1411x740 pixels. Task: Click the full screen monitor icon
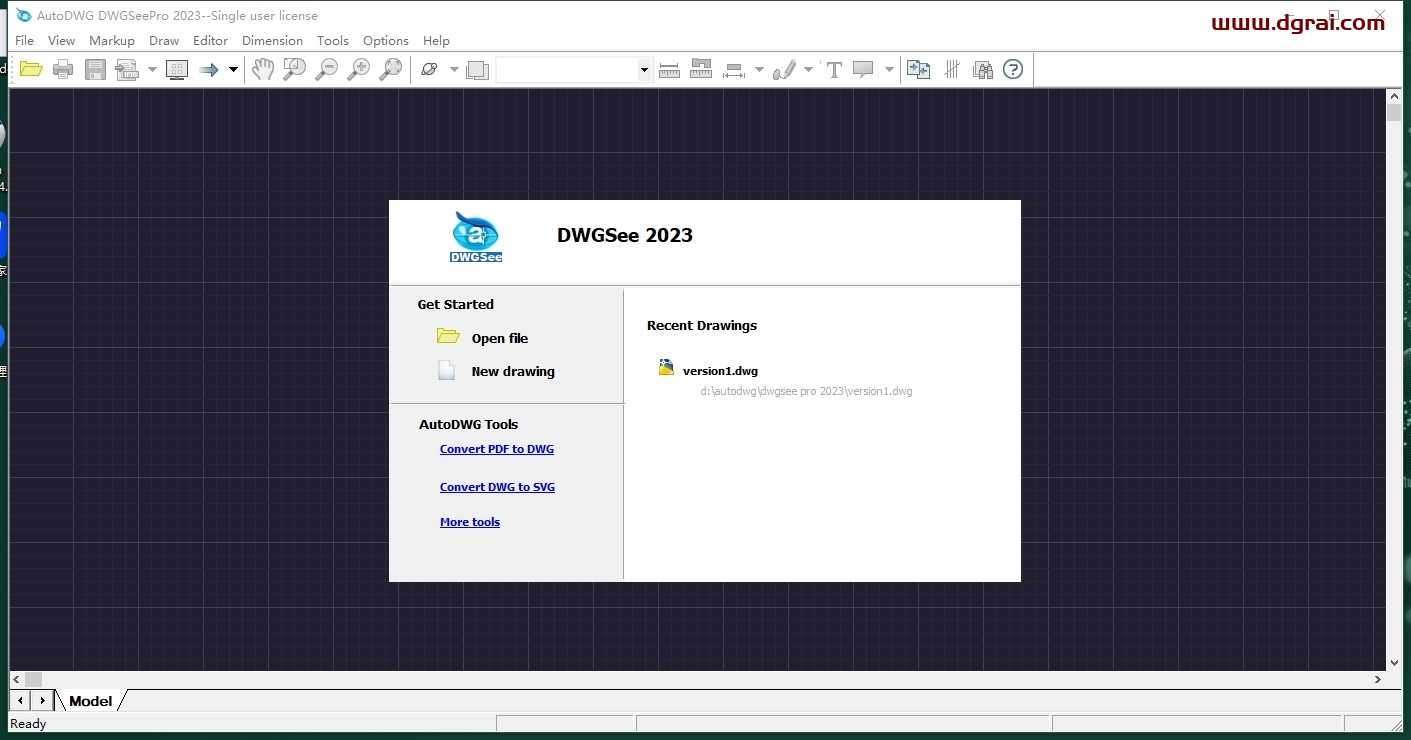177,69
